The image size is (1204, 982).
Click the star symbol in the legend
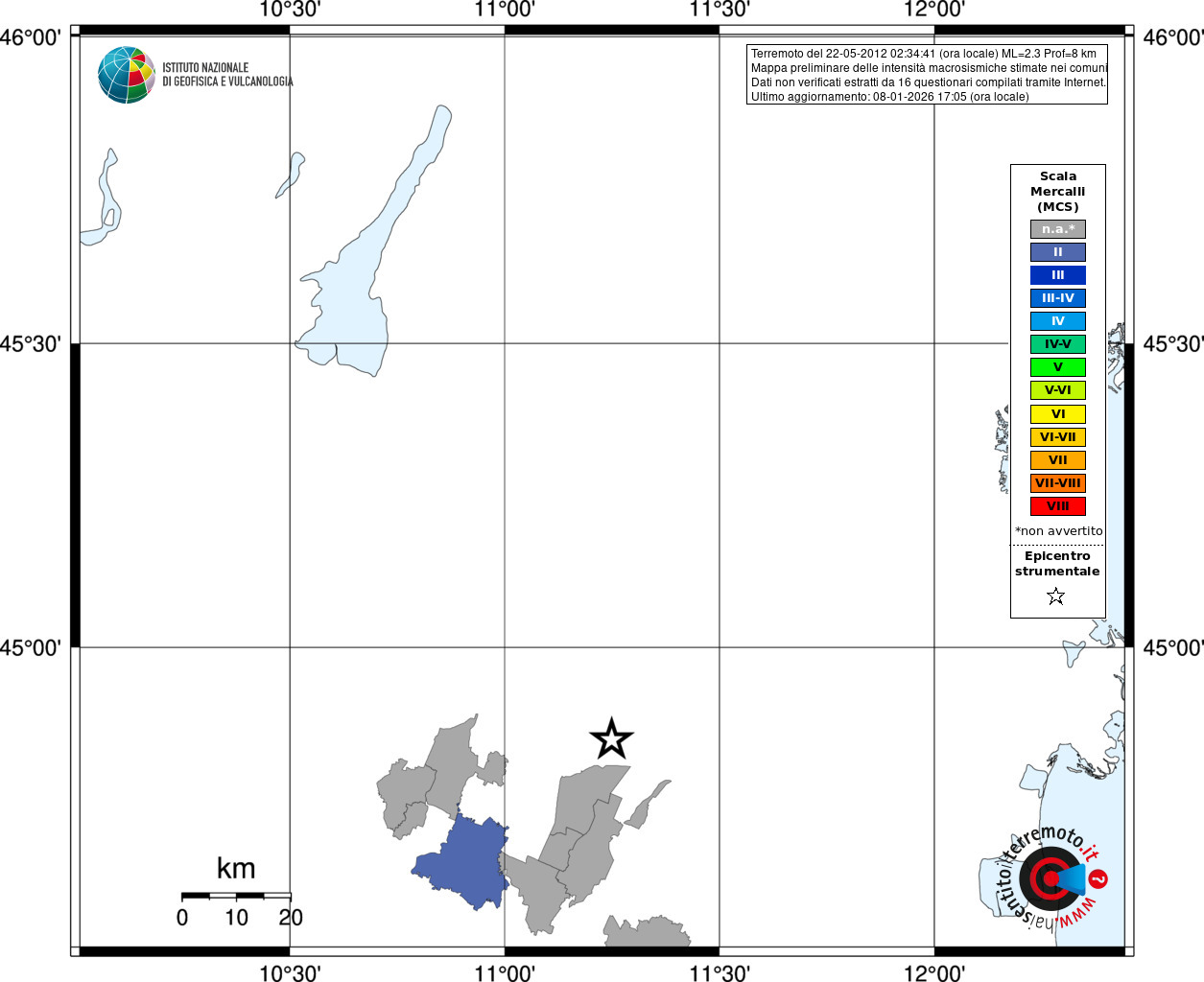click(1056, 596)
